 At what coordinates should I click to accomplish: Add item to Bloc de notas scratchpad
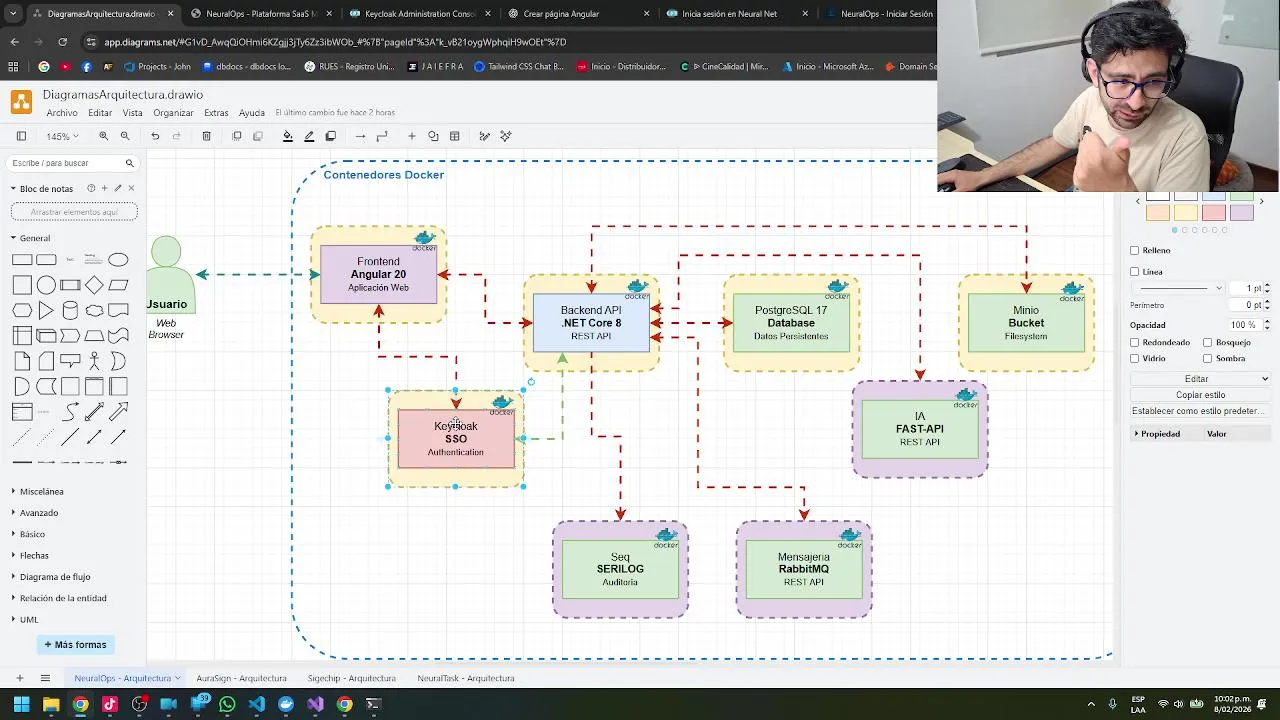pyautogui.click(x=105, y=188)
